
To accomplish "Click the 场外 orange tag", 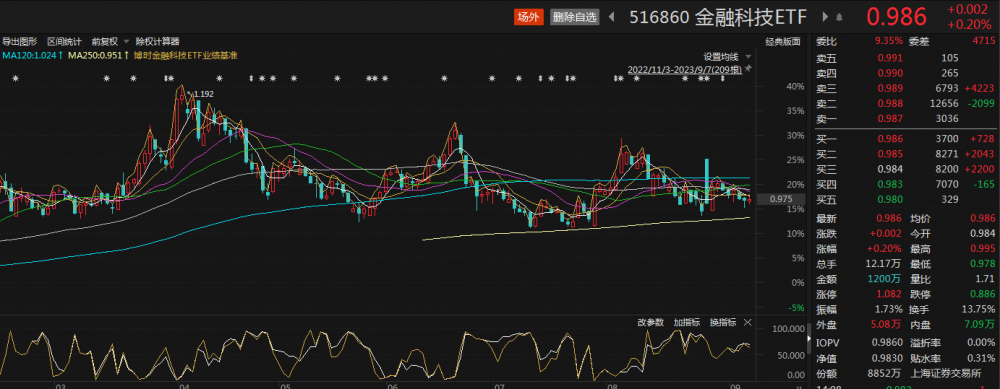I will pos(528,17).
